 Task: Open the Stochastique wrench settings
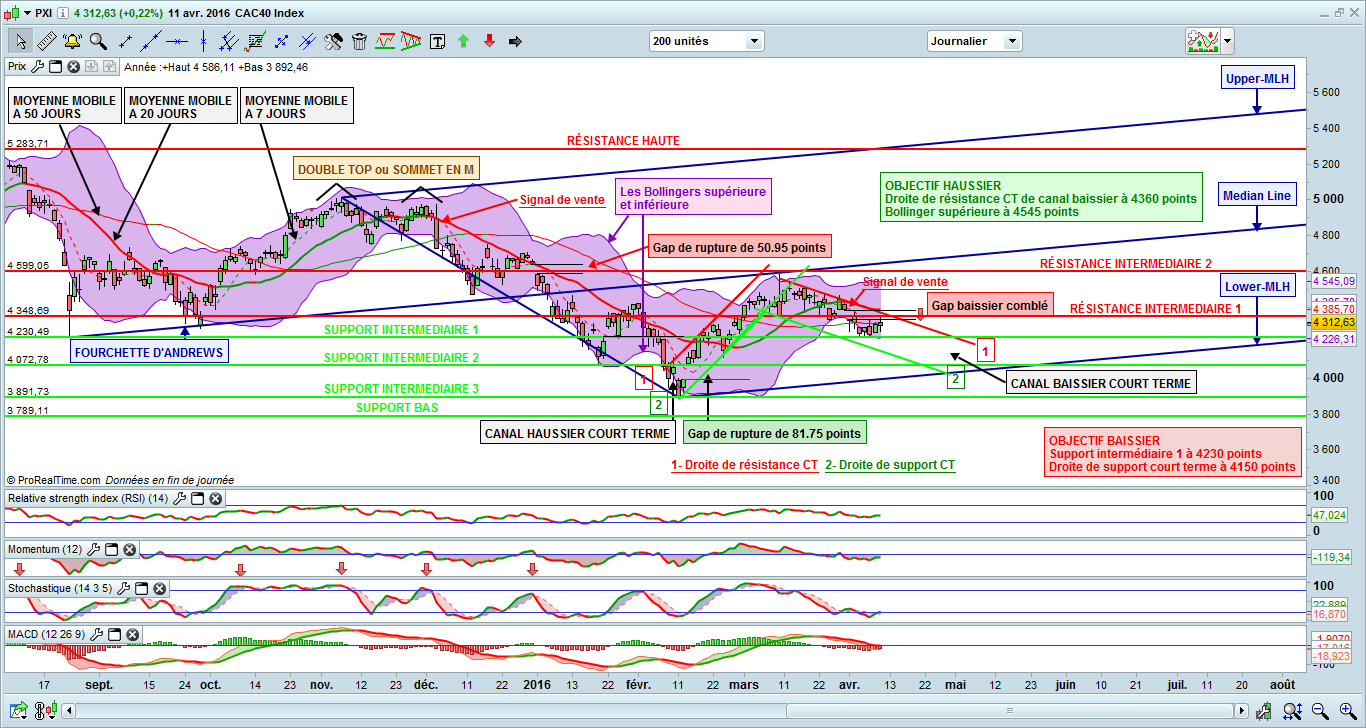[x=124, y=589]
